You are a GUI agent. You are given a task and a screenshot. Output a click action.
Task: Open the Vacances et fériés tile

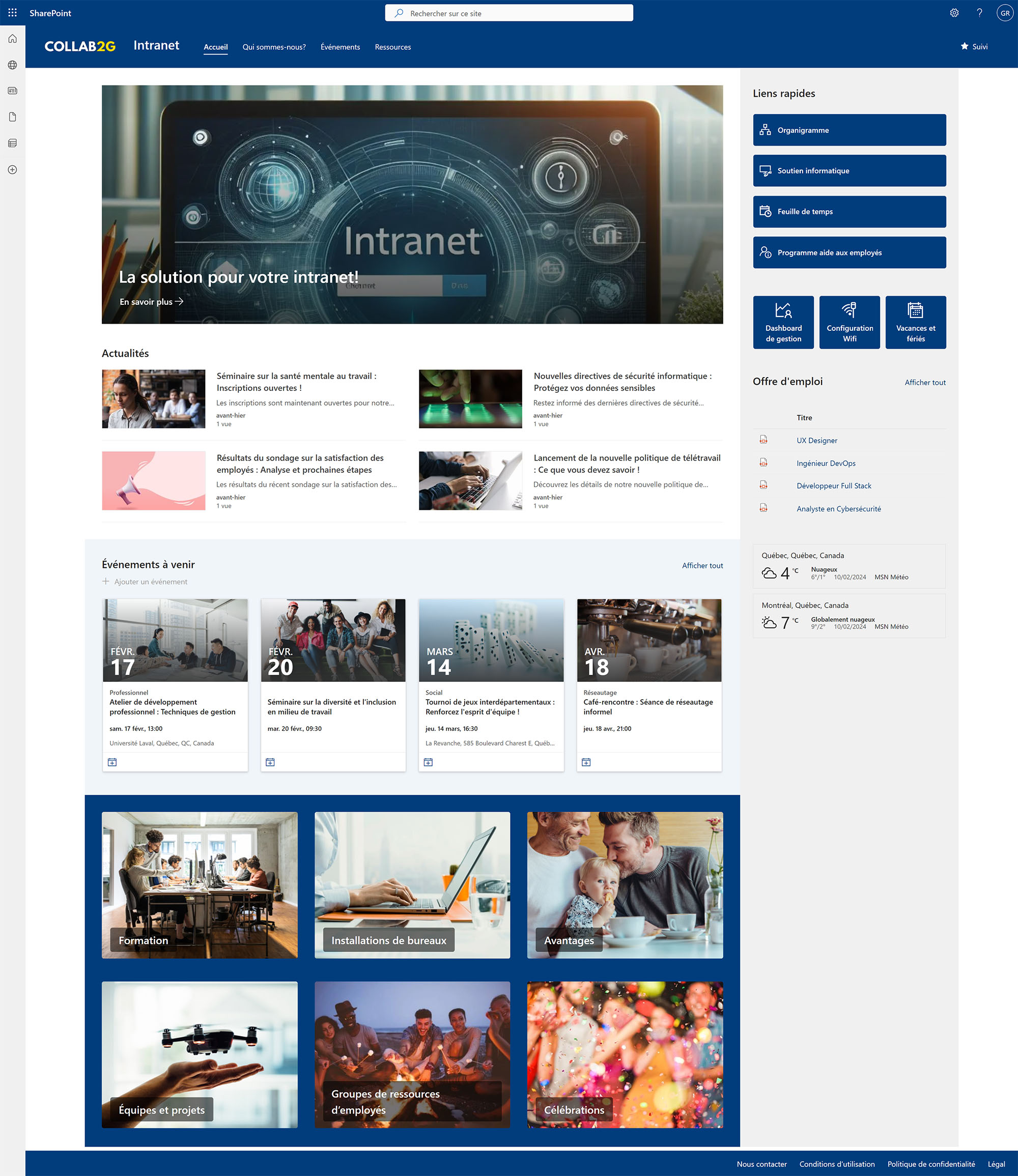(x=916, y=322)
